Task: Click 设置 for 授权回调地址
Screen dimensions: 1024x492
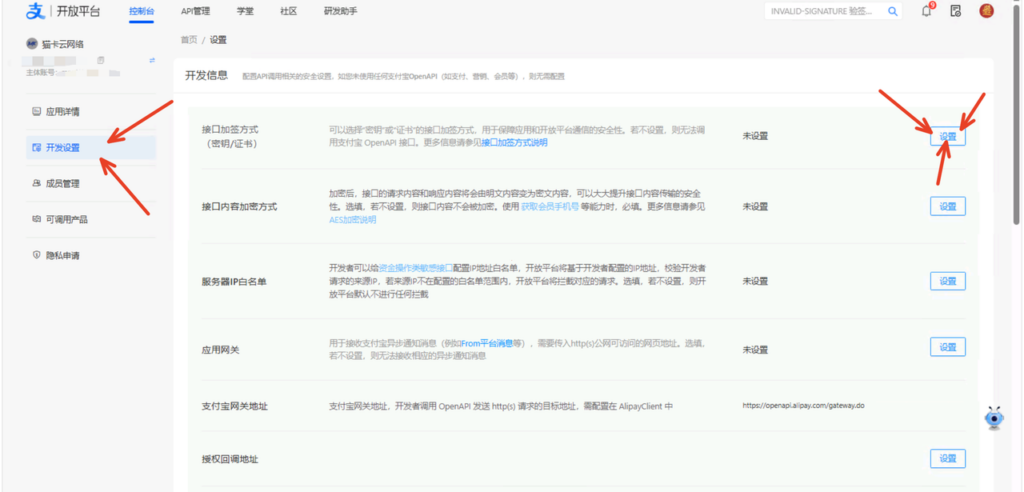Action: [948, 459]
